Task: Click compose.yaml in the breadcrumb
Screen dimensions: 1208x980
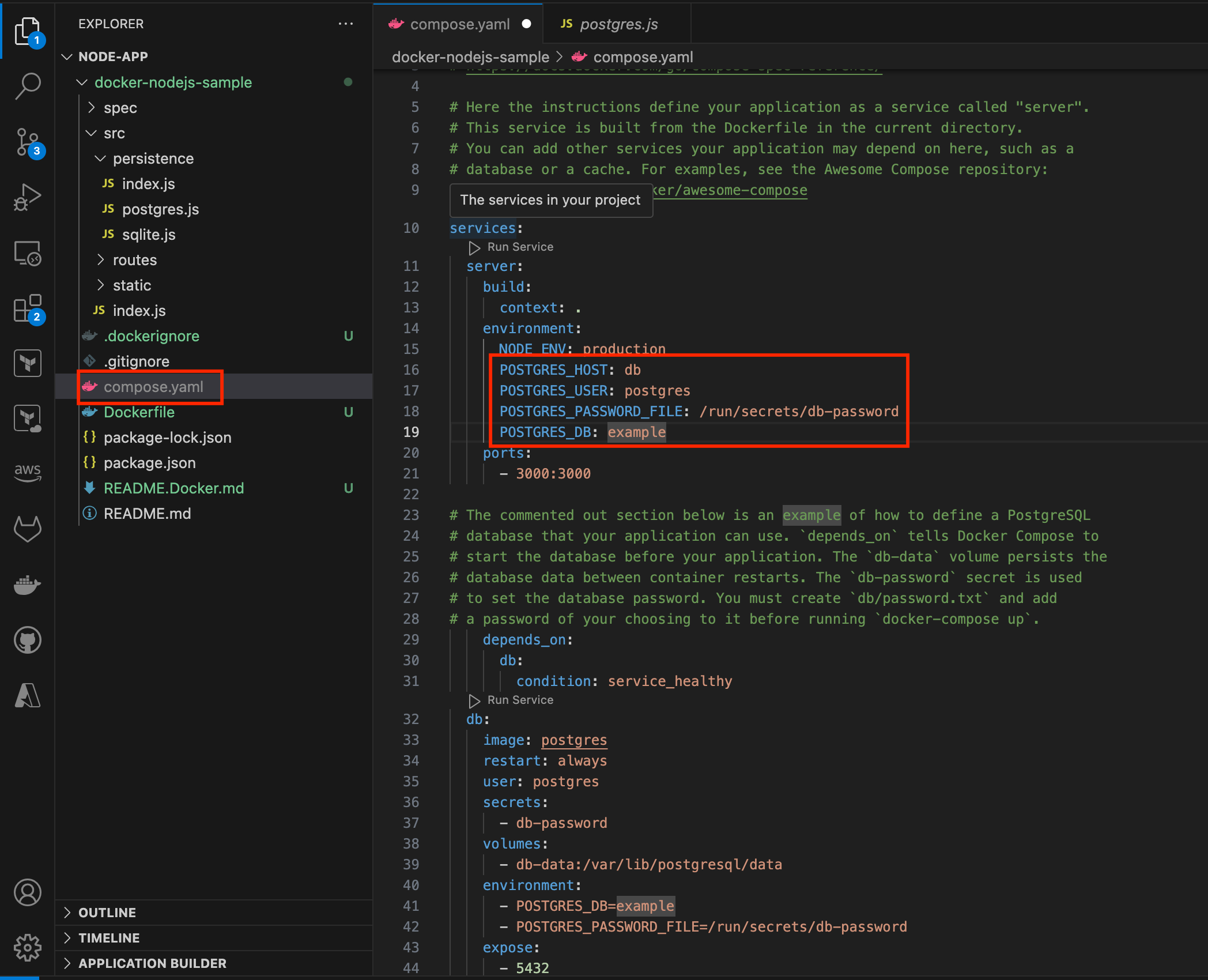Action: (643, 57)
